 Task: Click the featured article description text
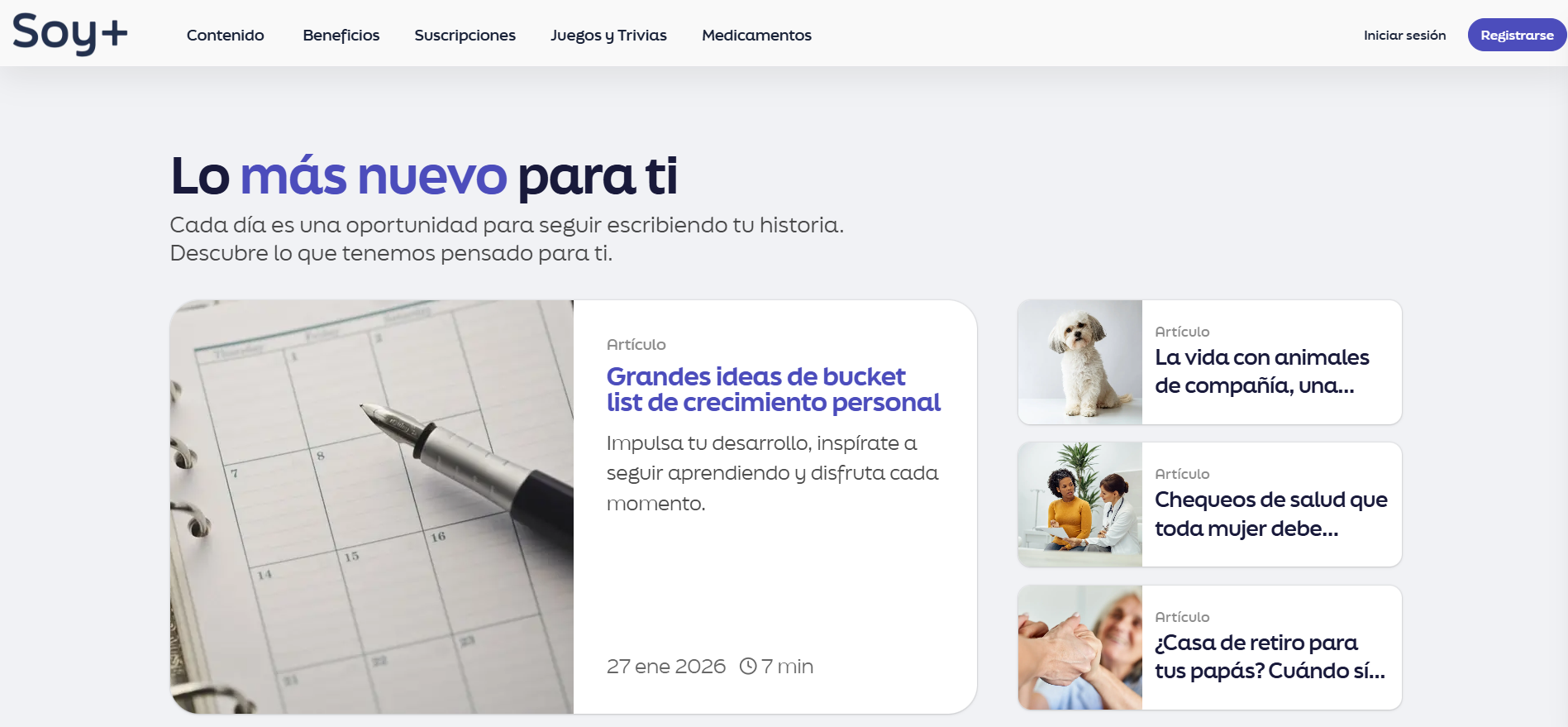(x=772, y=473)
